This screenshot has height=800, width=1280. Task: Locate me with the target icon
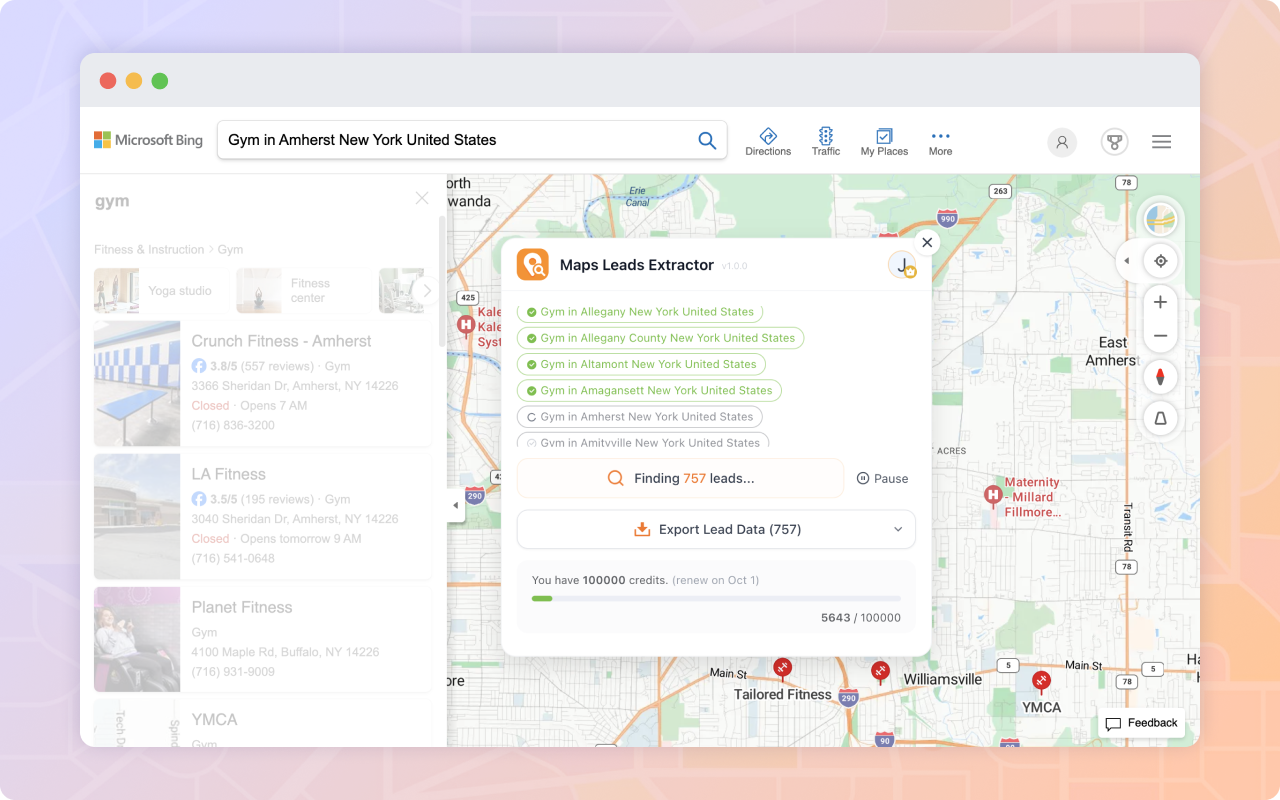click(x=1160, y=261)
